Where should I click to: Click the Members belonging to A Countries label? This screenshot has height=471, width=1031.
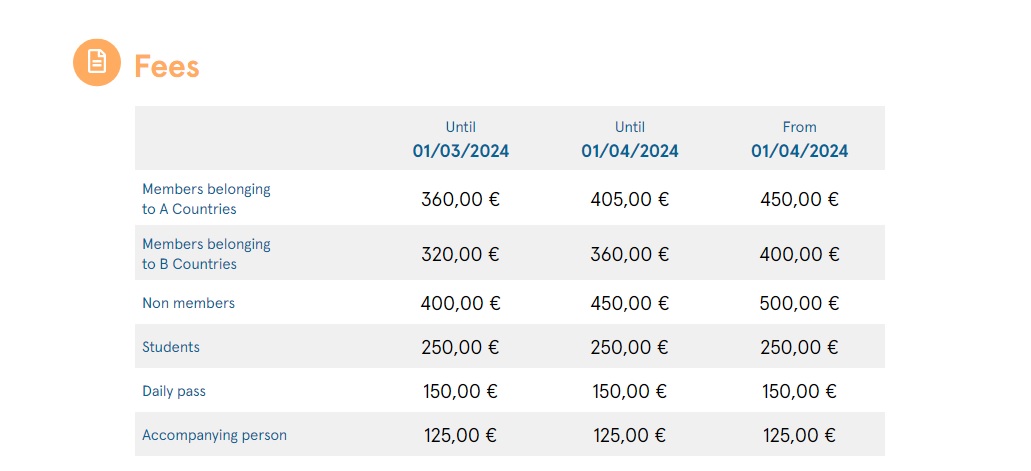coord(206,199)
